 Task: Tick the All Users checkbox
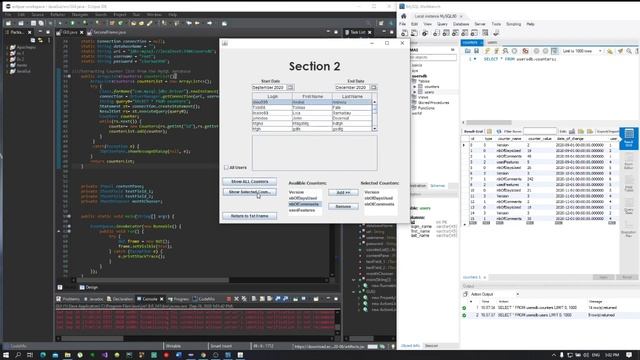click(x=226, y=167)
